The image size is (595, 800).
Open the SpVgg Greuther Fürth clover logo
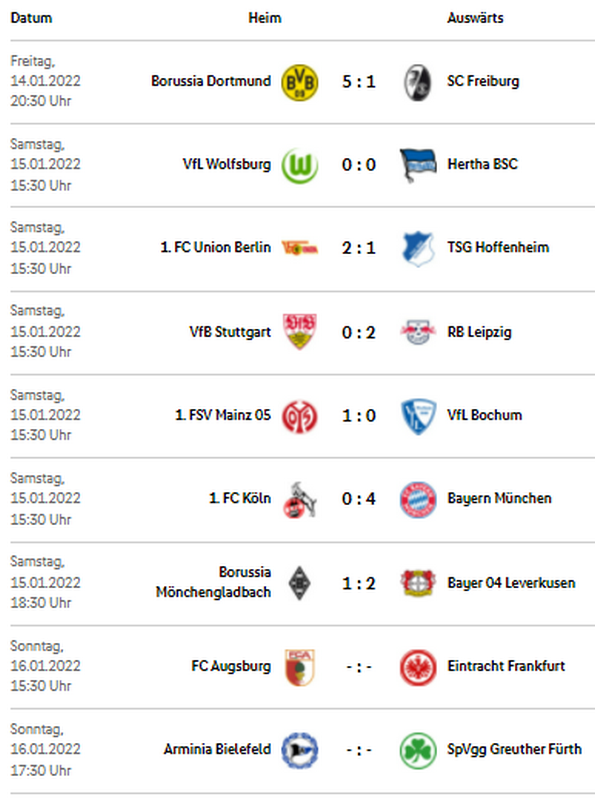418,751
